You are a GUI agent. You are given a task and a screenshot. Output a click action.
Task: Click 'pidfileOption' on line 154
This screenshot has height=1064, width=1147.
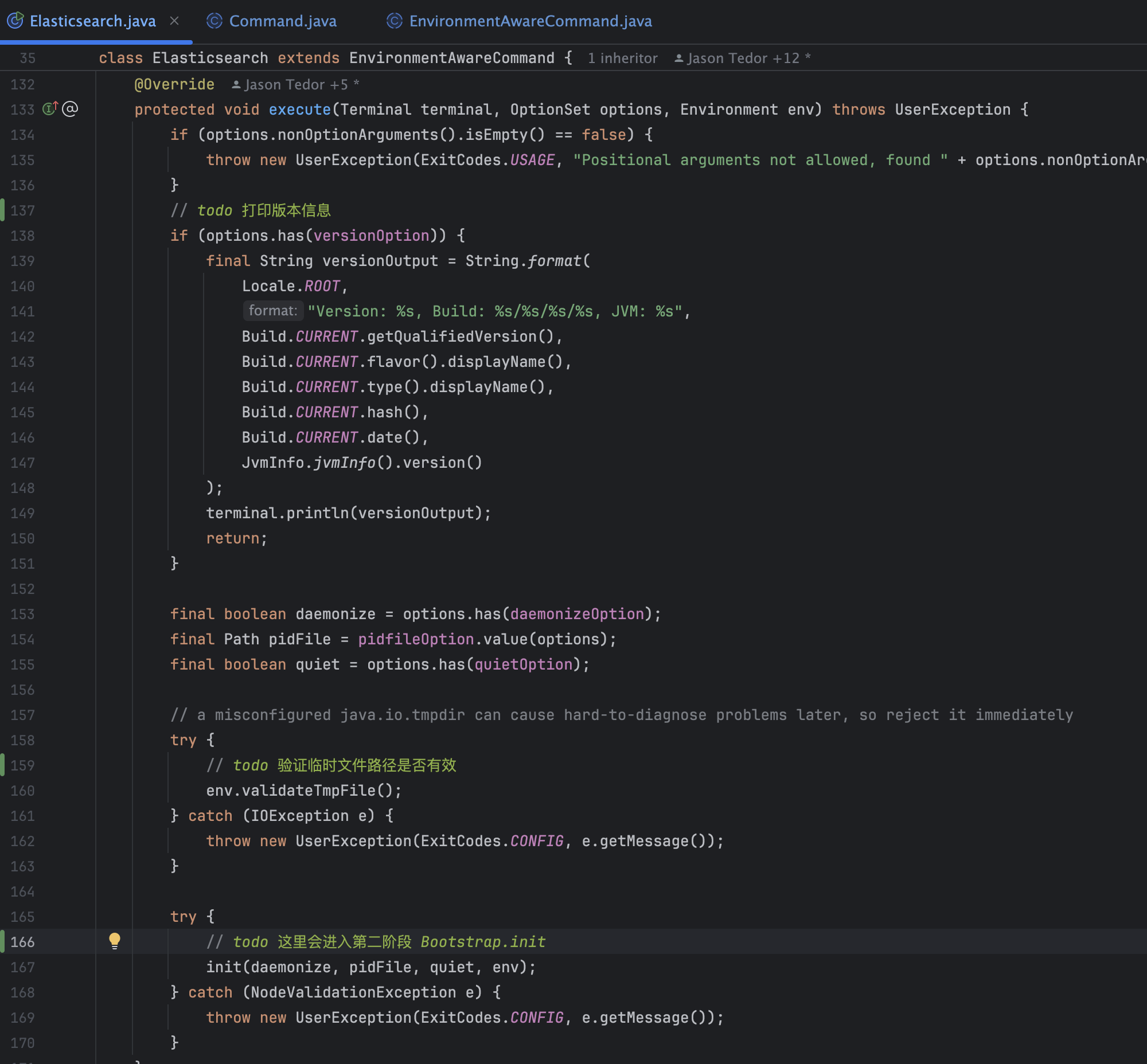point(416,639)
